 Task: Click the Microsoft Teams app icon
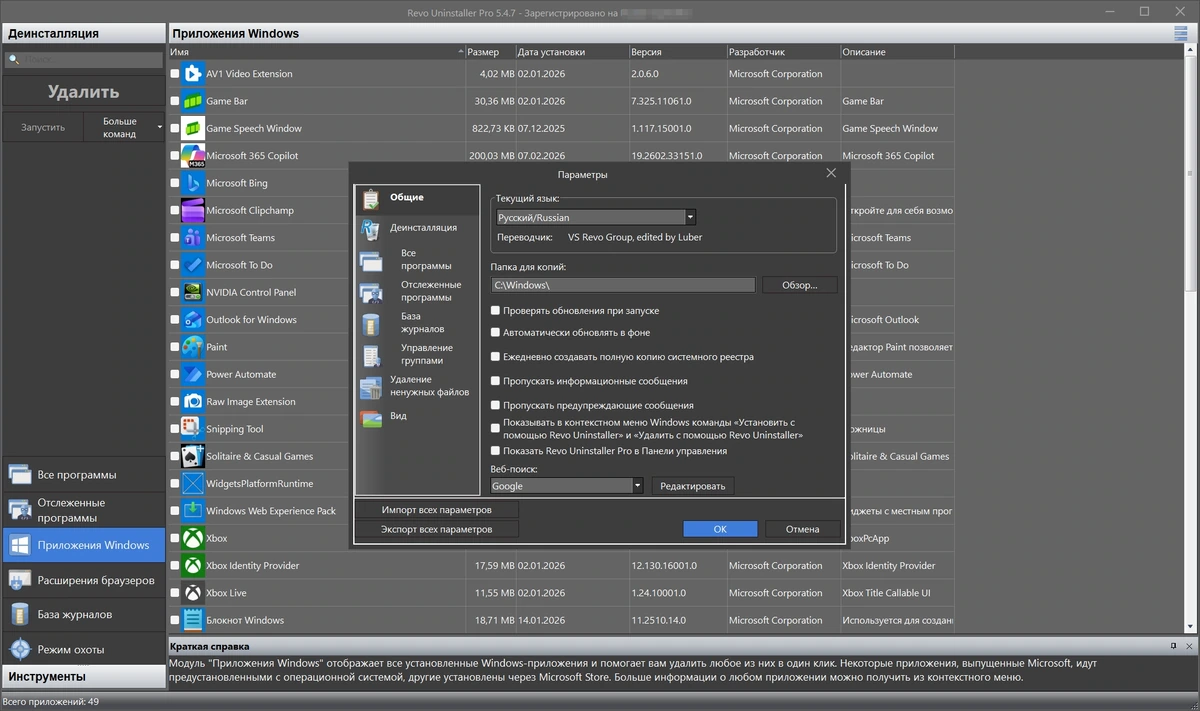[192, 238]
